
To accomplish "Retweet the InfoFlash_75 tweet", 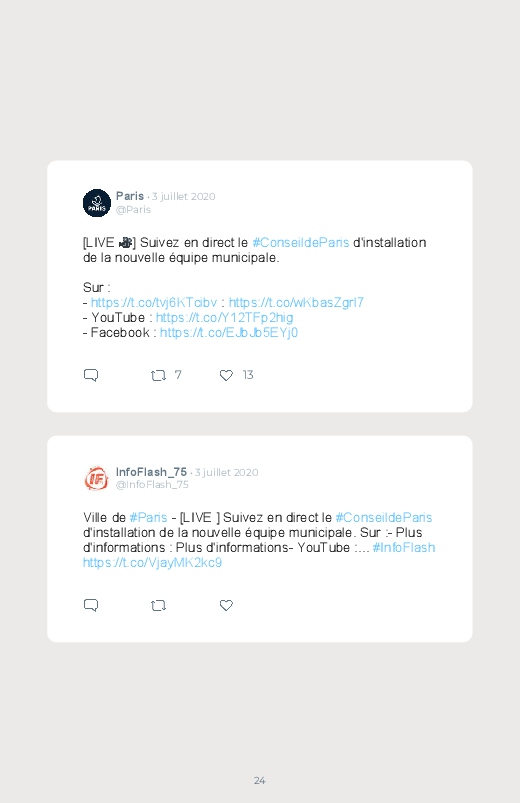I will (158, 605).
